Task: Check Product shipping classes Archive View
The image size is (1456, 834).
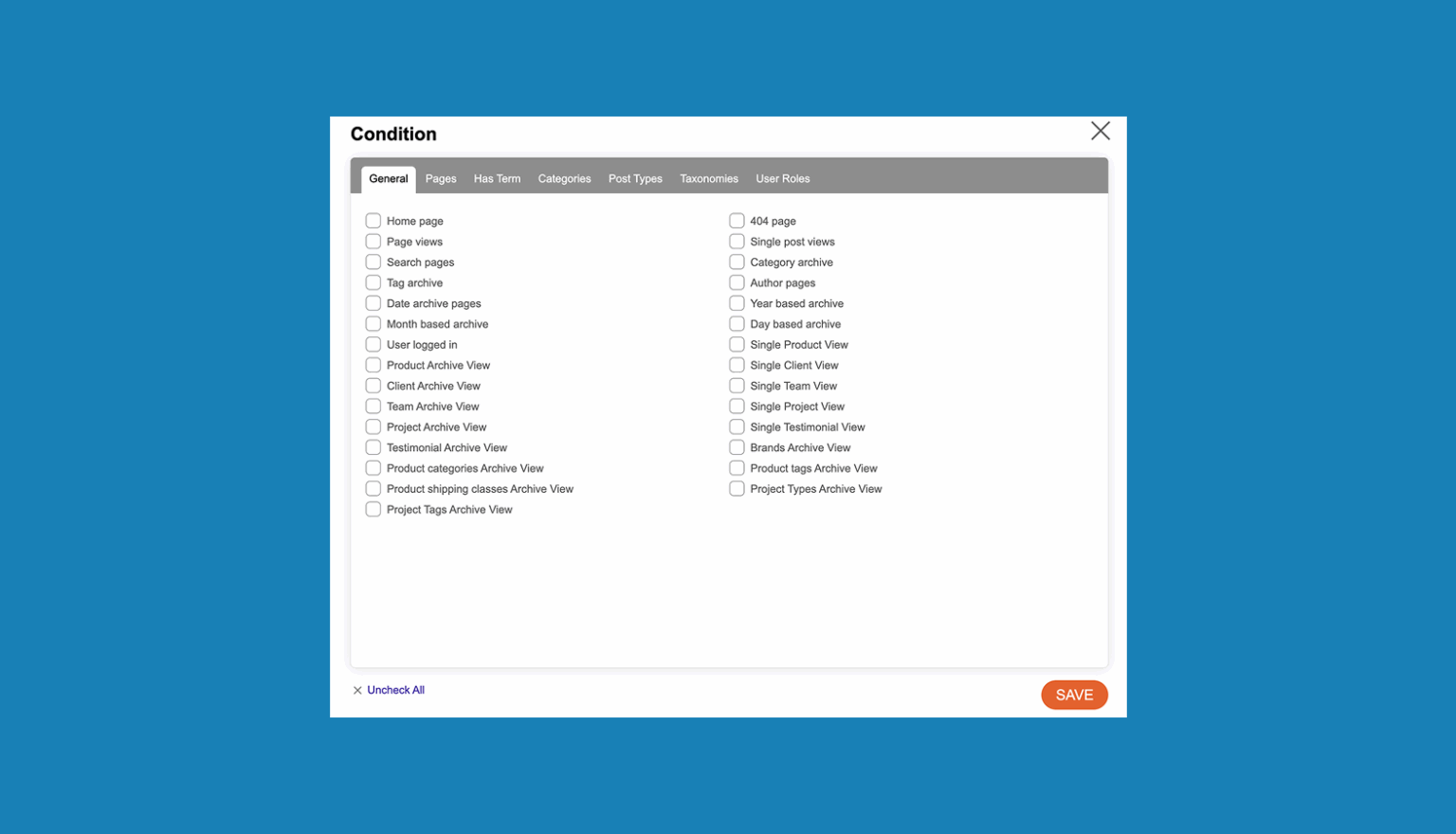Action: pyautogui.click(x=373, y=488)
